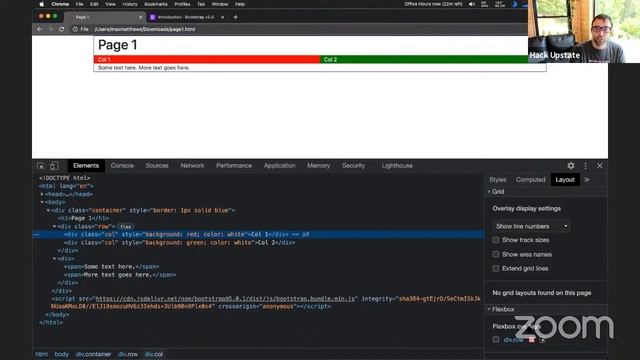This screenshot has width=640, height=360.
Task: Close the Page 1 browser tab
Action: [140, 17]
